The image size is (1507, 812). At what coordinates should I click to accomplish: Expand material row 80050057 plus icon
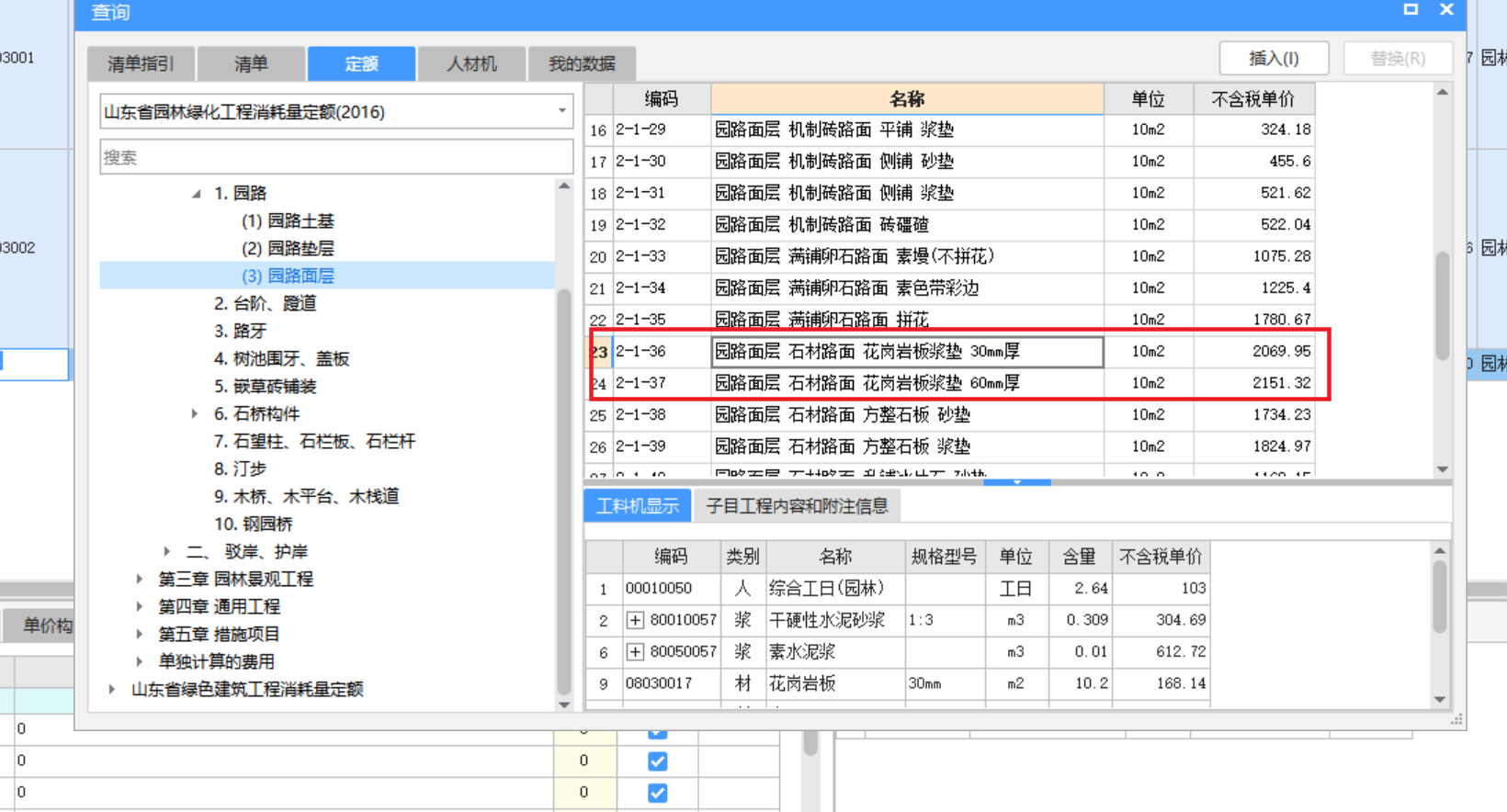click(635, 652)
